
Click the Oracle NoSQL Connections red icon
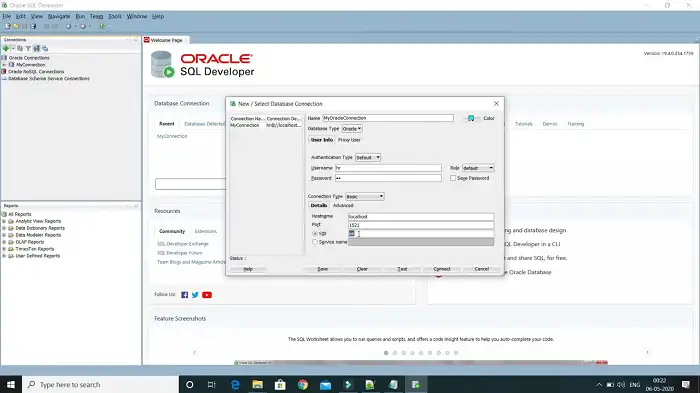pyautogui.click(x=4, y=71)
